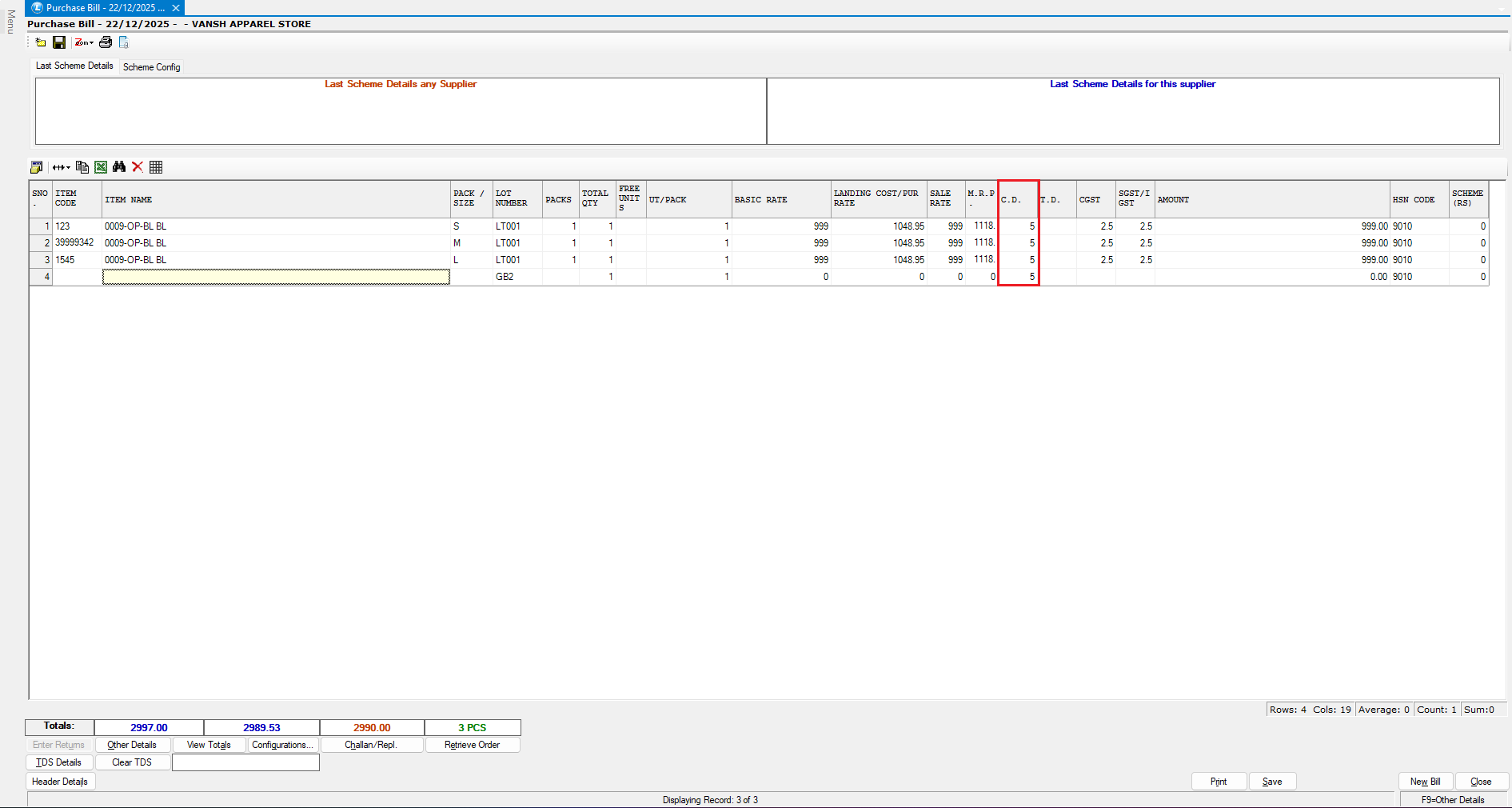Expand the column width arrows dropdown
1512x808 pixels.
pos(62,167)
